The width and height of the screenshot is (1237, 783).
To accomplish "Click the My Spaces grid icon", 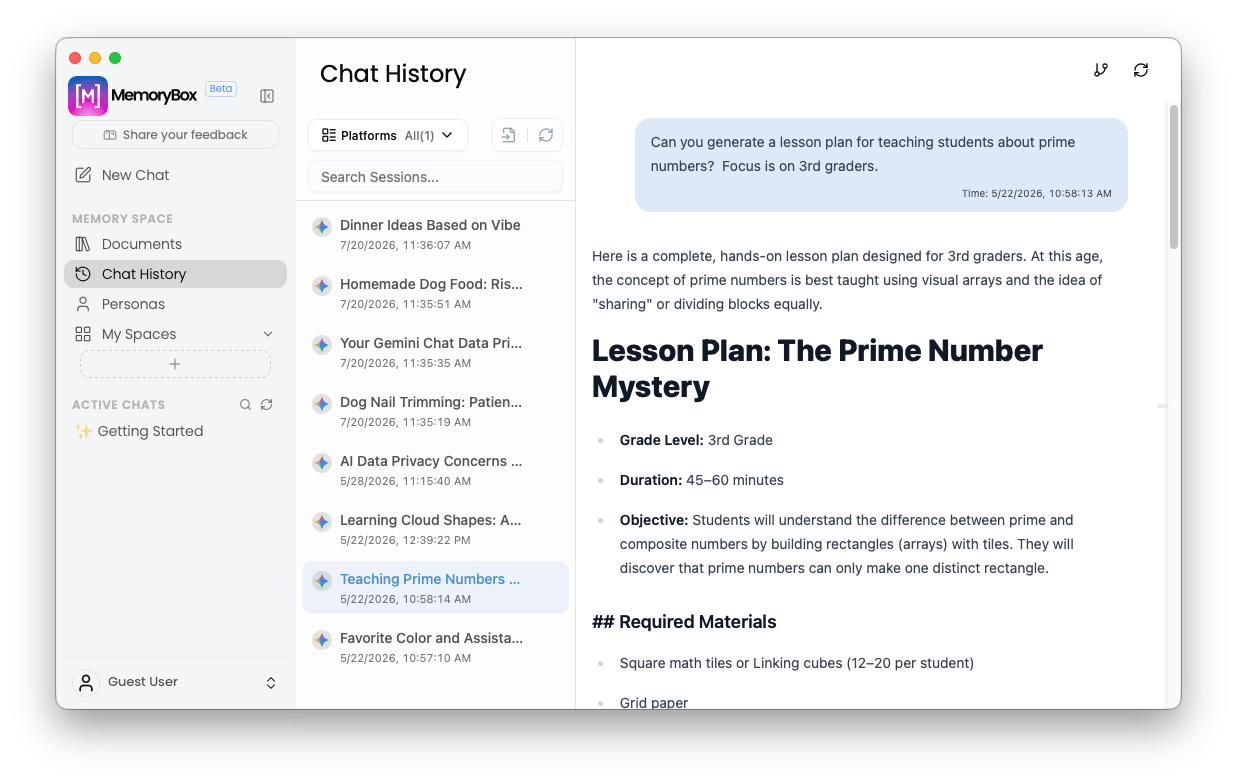I will pyautogui.click(x=83, y=334).
